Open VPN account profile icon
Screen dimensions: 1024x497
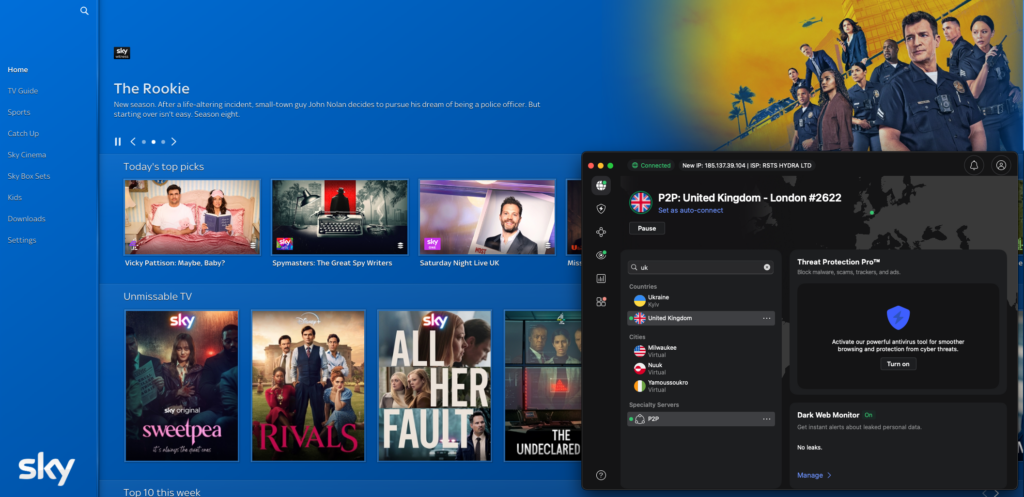click(x=1000, y=165)
